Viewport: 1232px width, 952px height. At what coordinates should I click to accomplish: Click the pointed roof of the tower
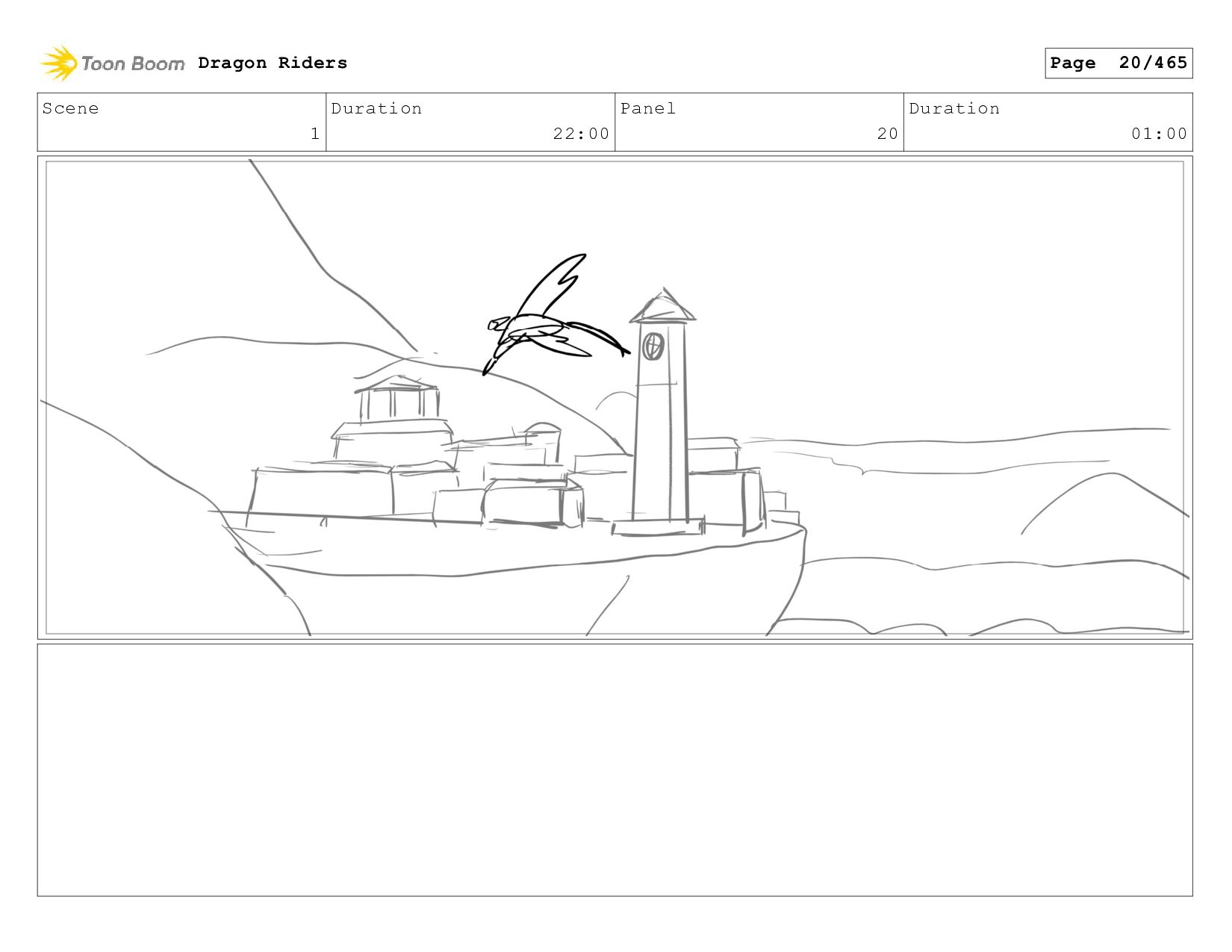pyautogui.click(x=662, y=305)
